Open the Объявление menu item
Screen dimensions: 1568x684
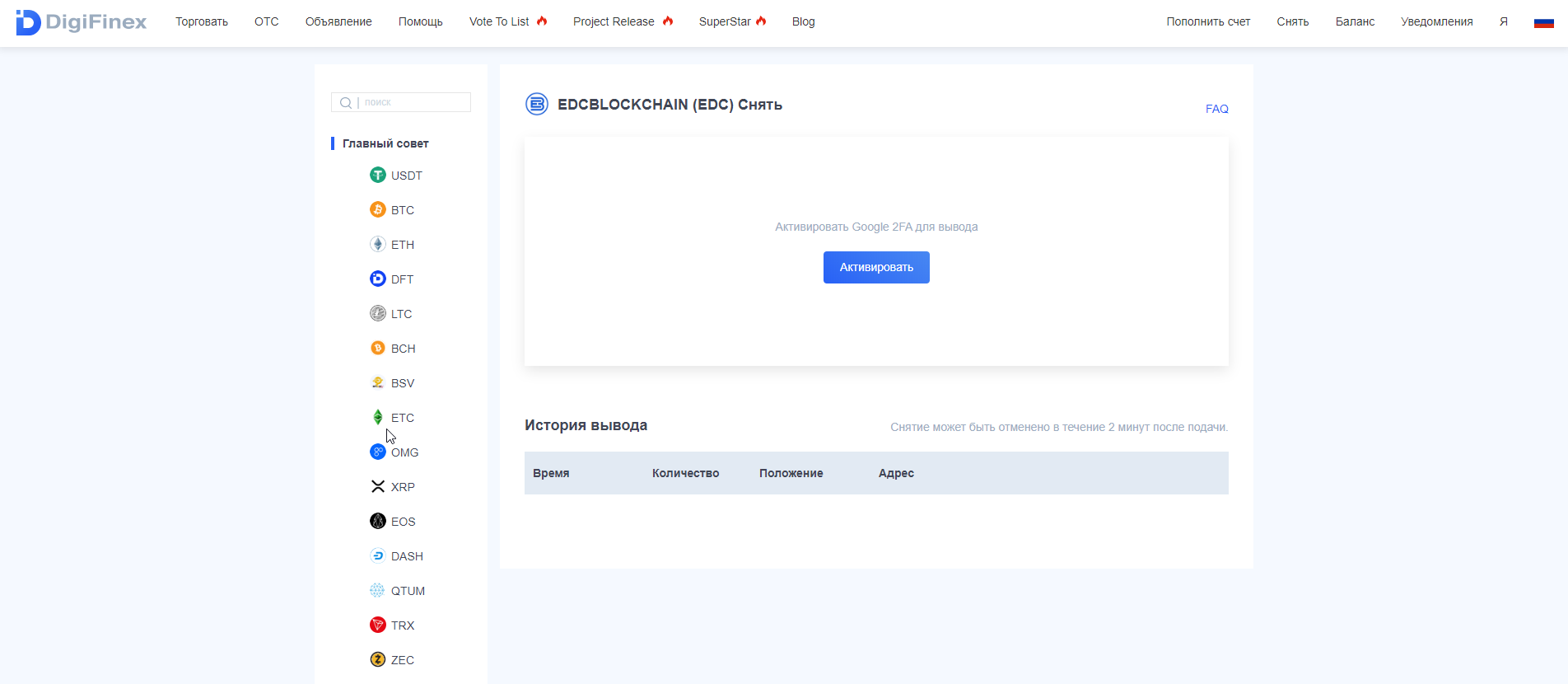coord(338,21)
